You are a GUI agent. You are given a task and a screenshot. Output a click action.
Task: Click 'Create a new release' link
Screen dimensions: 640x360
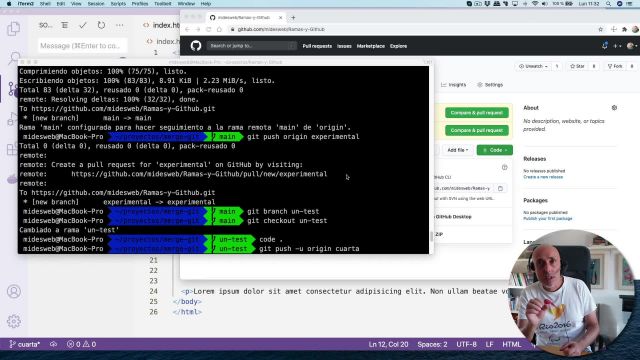point(543,177)
